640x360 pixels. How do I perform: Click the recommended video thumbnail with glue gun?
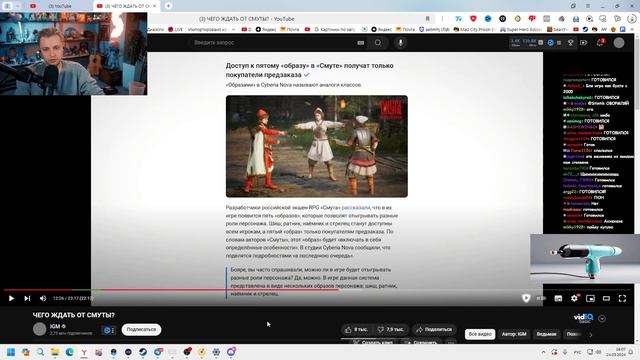(585, 258)
